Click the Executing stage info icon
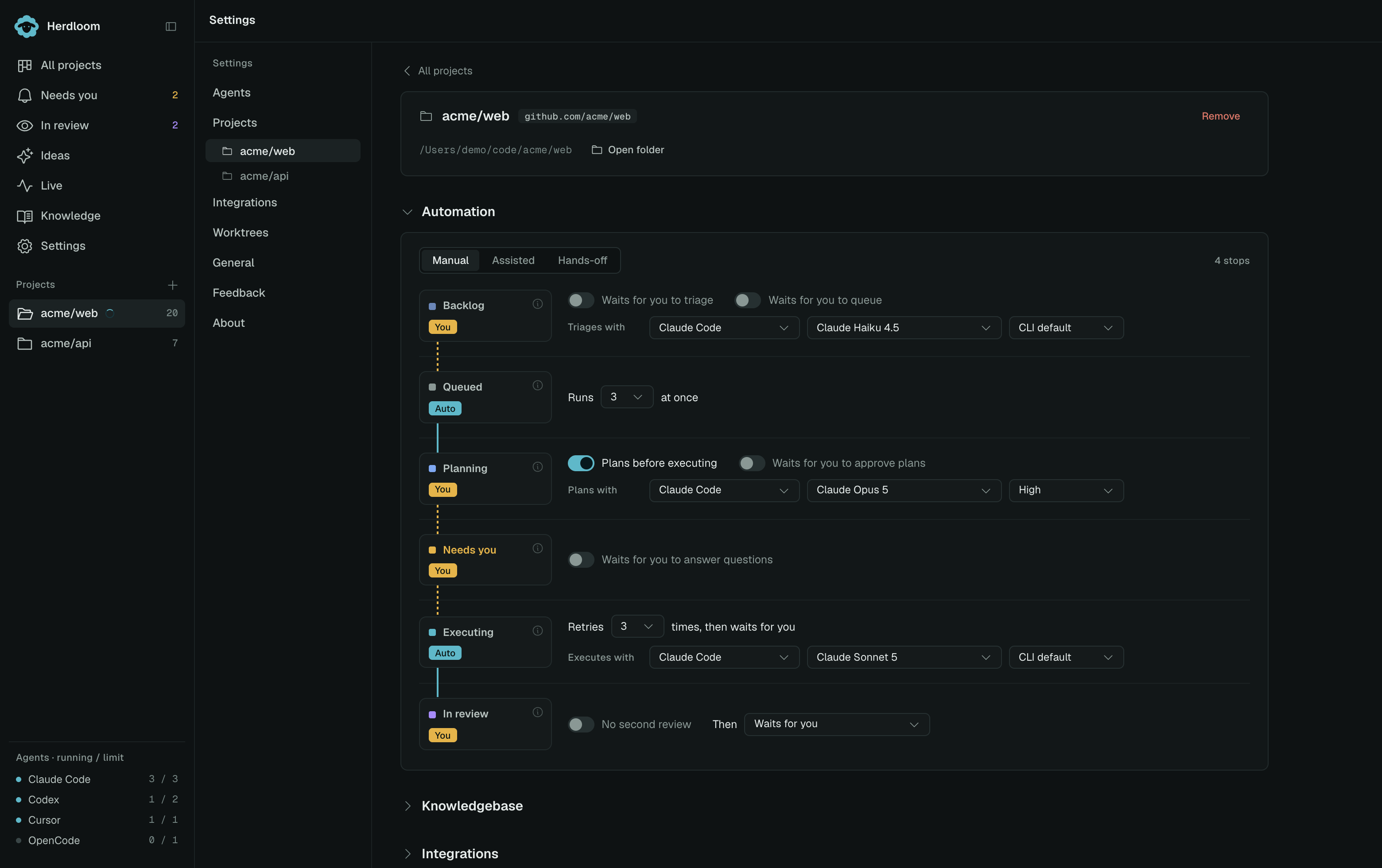The width and height of the screenshot is (1382, 868). (x=538, y=631)
